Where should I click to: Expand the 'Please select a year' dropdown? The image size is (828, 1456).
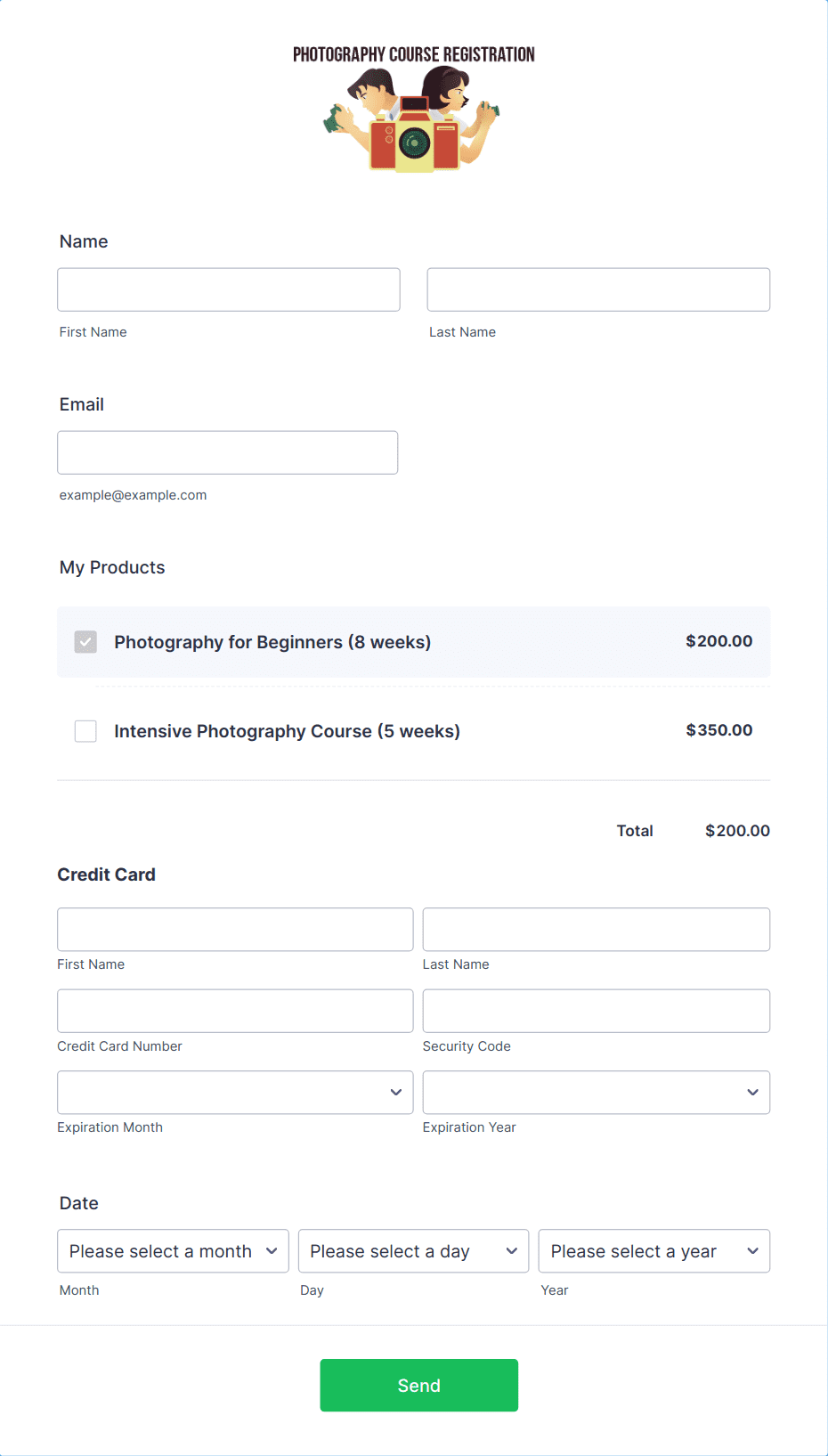pyautogui.click(x=654, y=1251)
